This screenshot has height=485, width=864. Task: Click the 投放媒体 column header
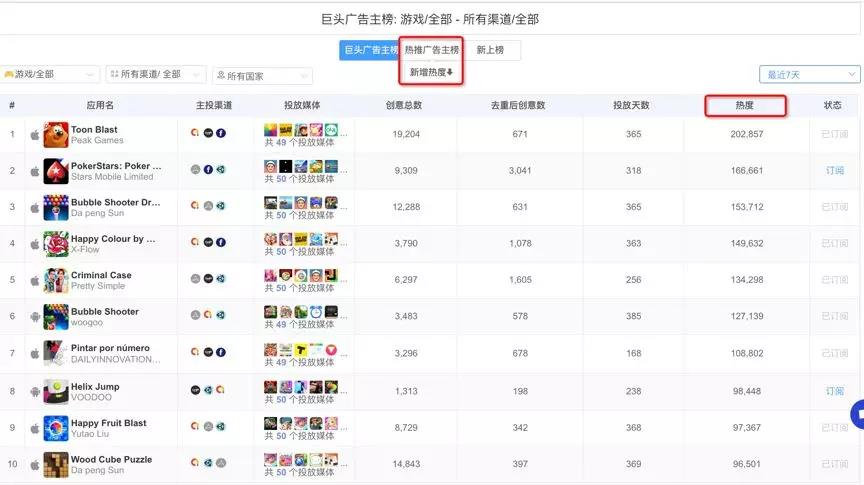302,105
